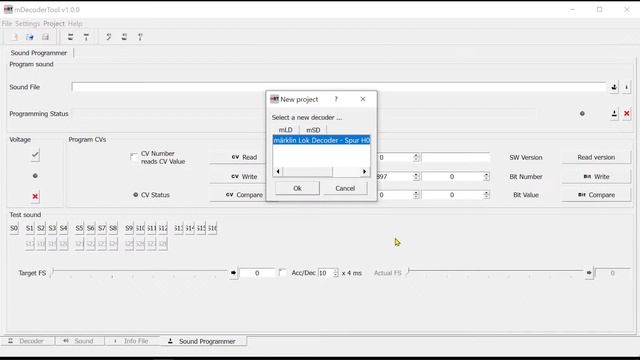Click the Sound Programmer top tab
Image resolution: width=640 pixels, height=360 pixels.
(39, 53)
